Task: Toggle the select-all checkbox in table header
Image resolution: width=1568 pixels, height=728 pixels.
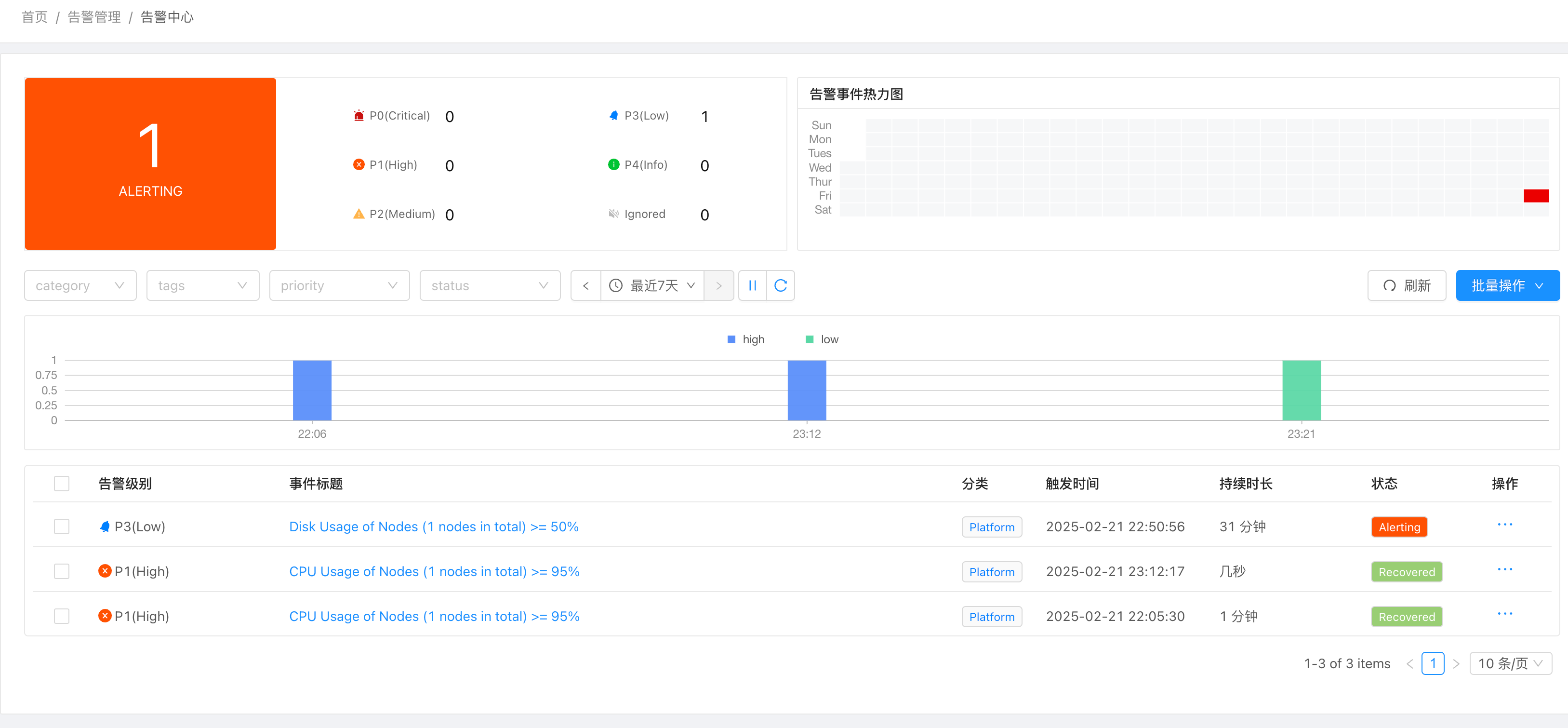Action: point(62,484)
